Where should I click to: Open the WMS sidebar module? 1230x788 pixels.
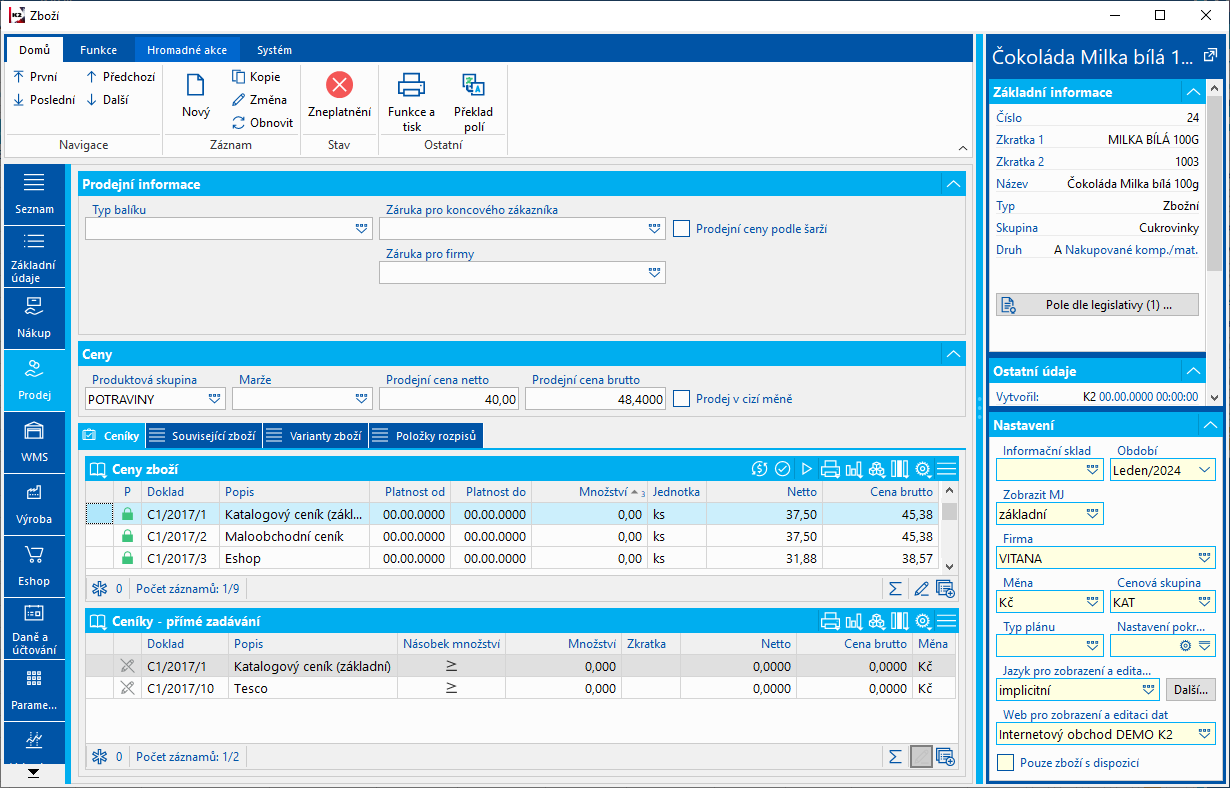[34, 441]
